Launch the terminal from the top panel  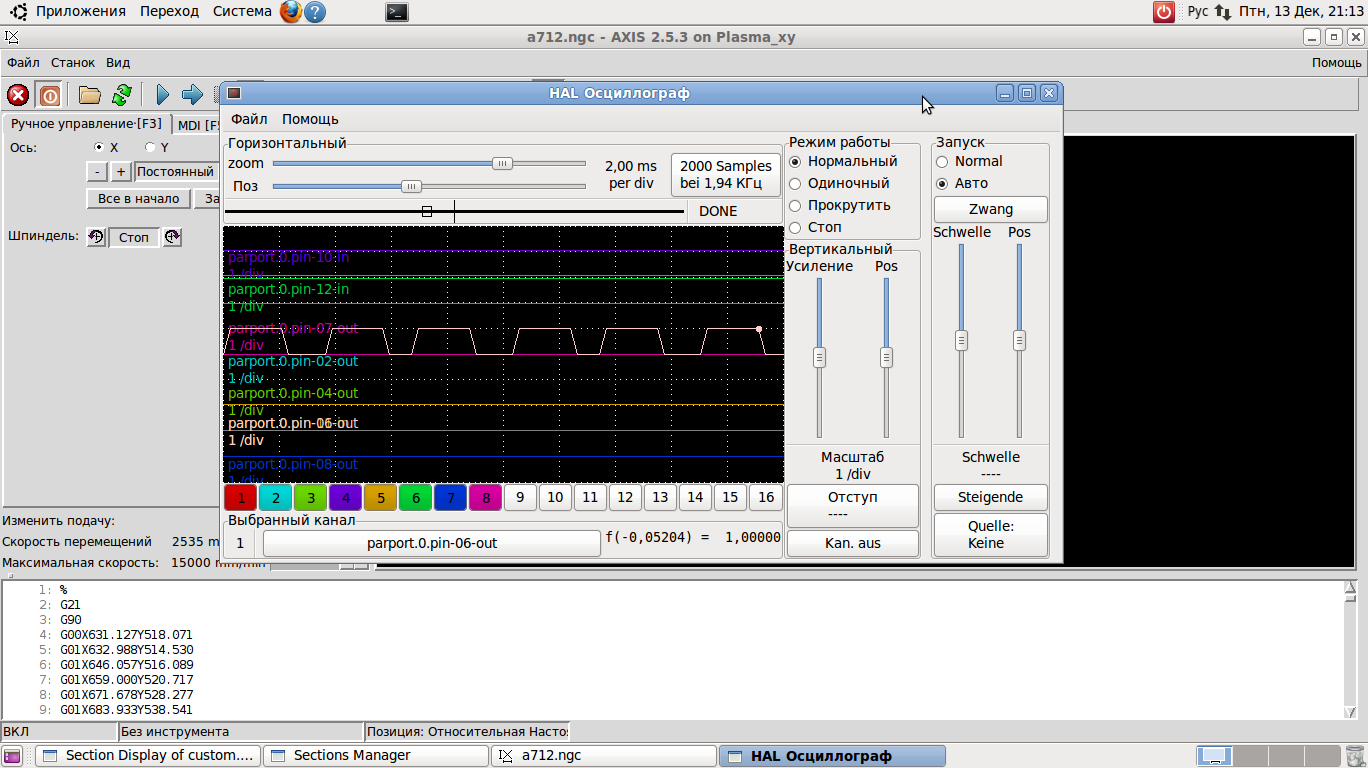click(x=397, y=12)
